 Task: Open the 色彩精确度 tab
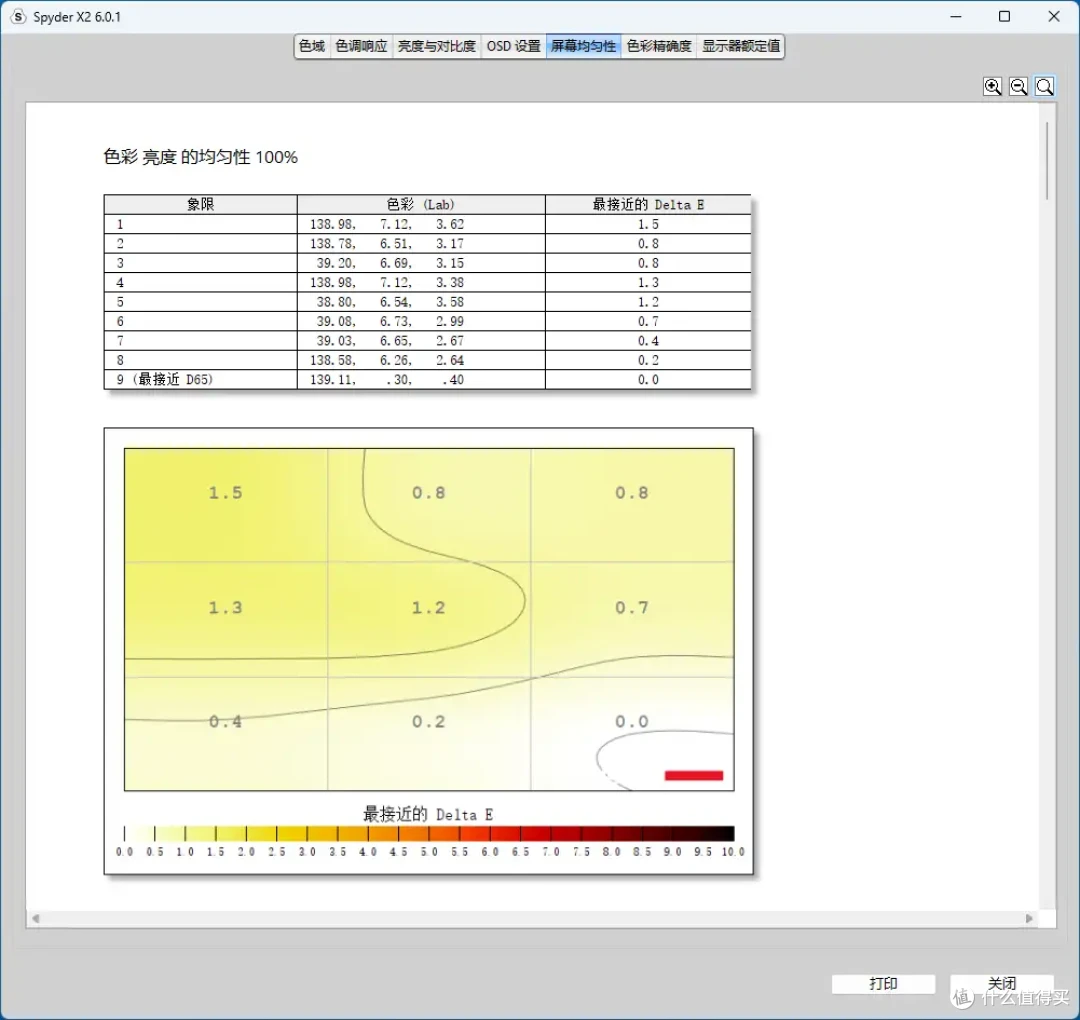point(658,46)
